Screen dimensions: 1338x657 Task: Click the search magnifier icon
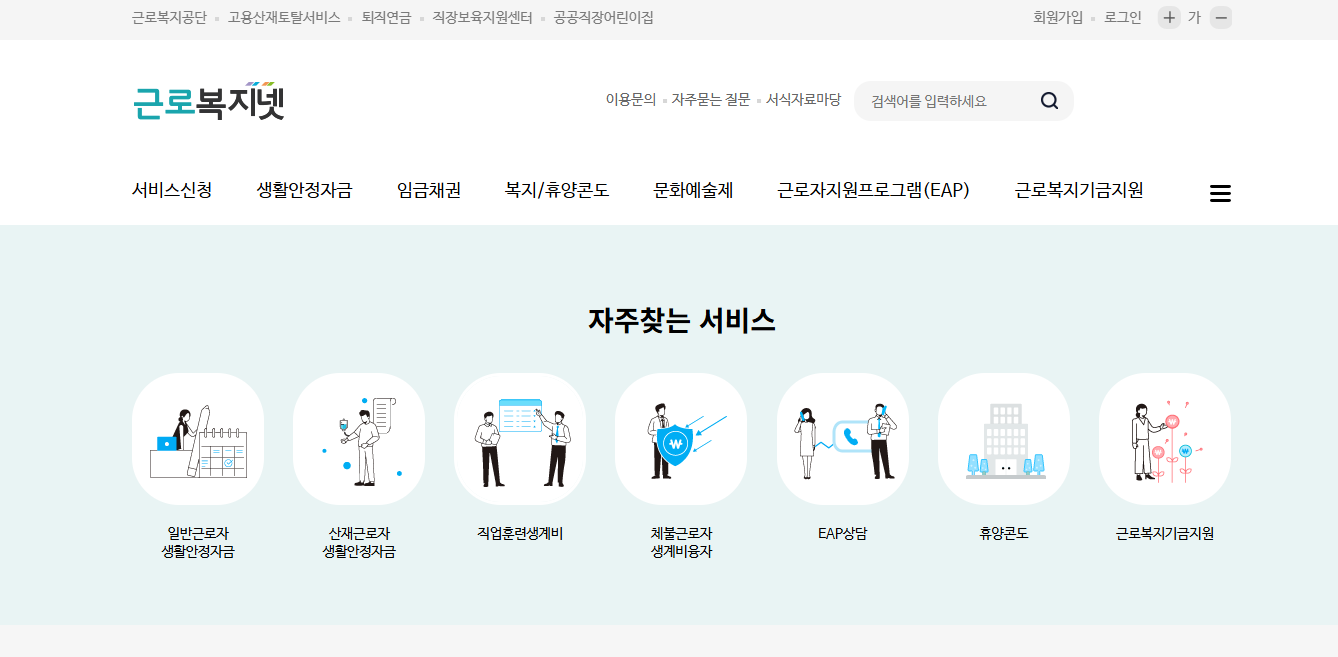coord(1048,101)
